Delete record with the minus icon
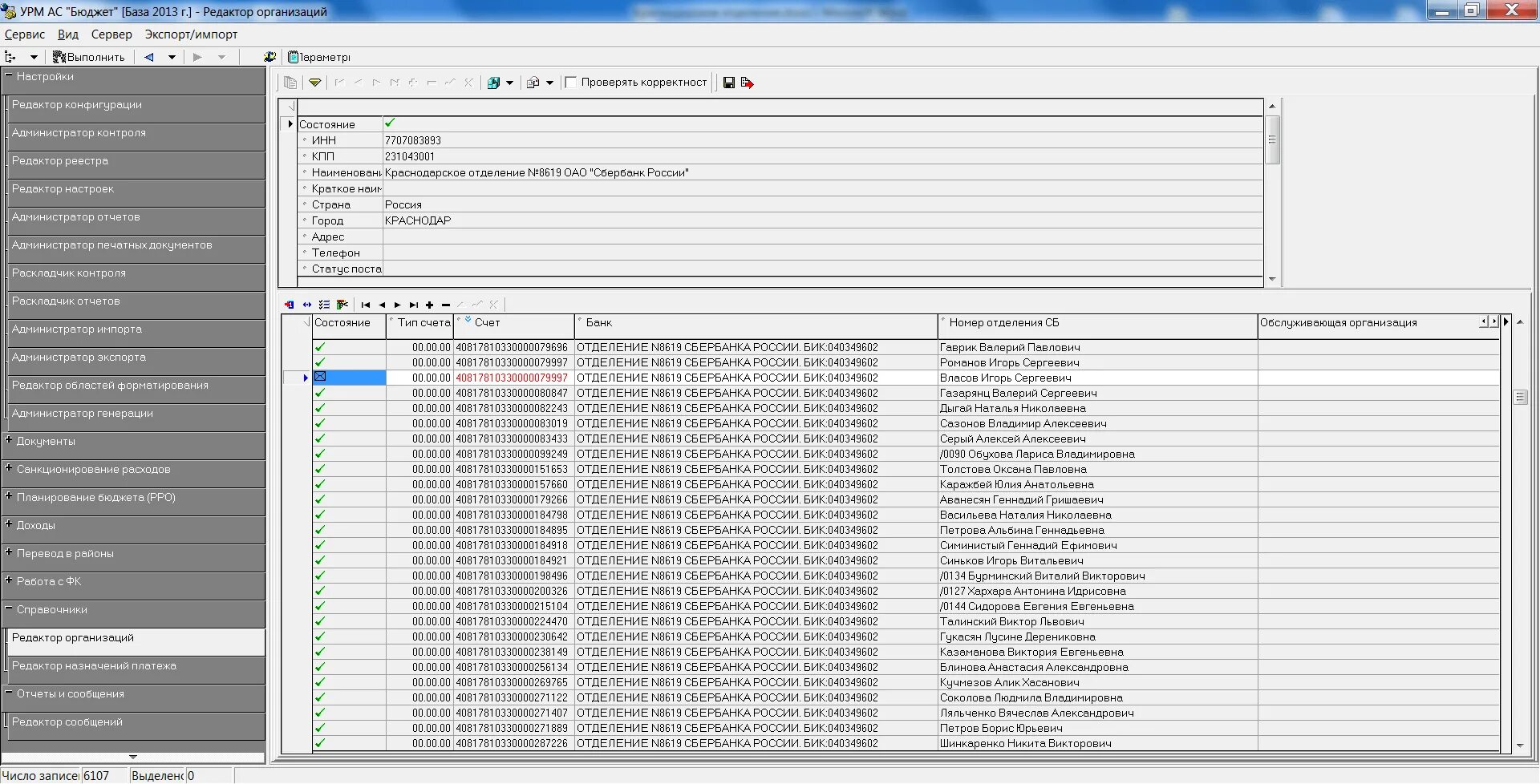 446,305
